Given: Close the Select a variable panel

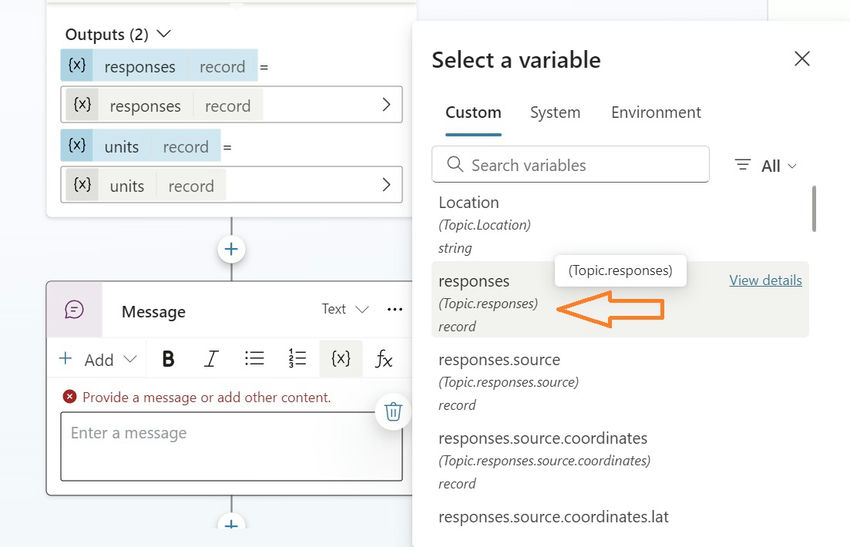Looking at the screenshot, I should 802,59.
